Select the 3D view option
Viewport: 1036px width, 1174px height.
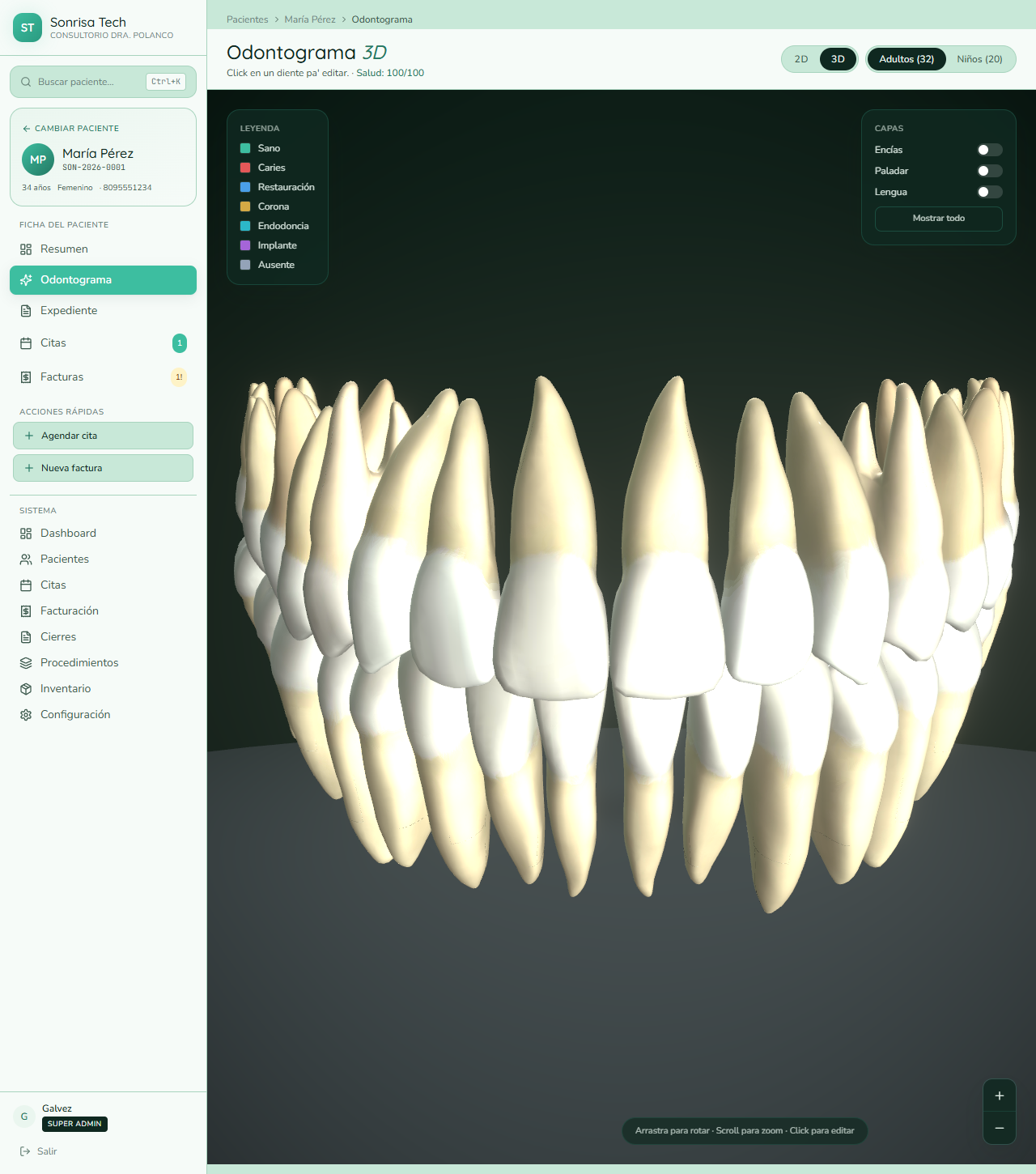tap(838, 59)
